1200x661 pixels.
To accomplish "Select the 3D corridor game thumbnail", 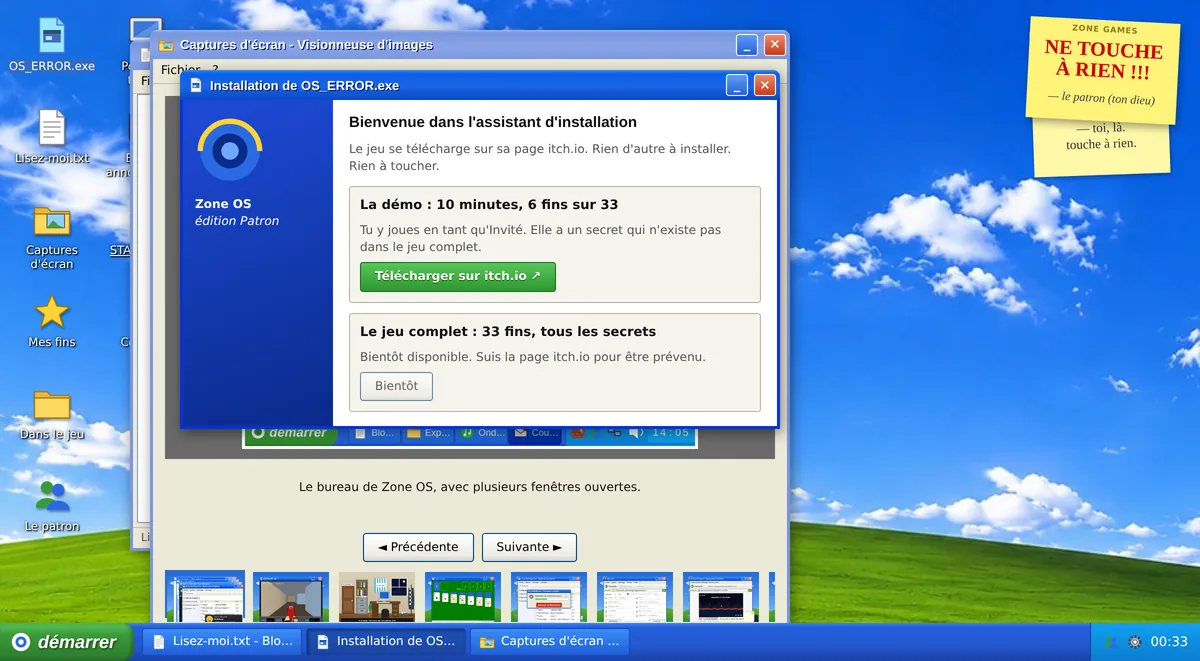I will tap(291, 597).
